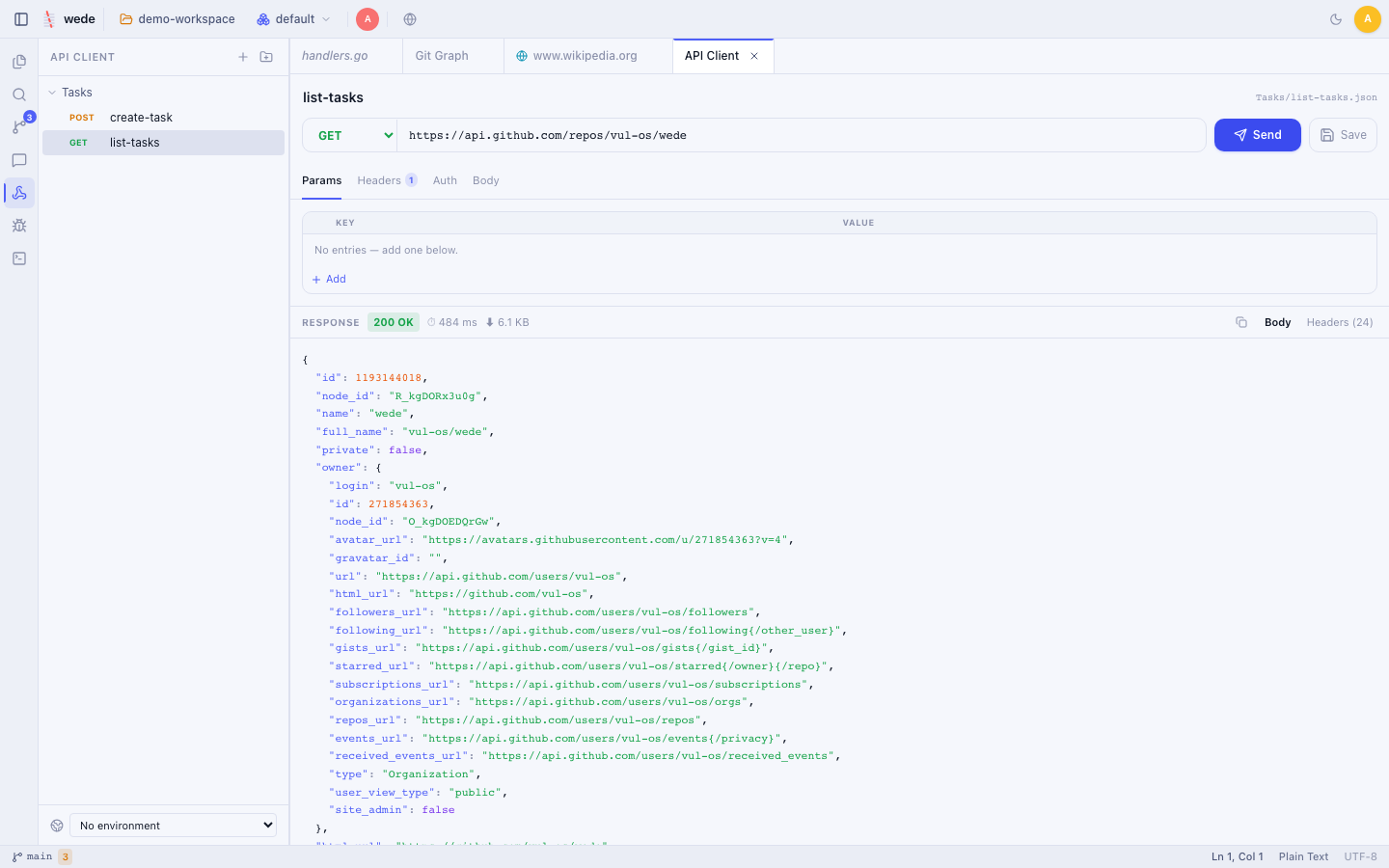The width and height of the screenshot is (1389, 868).
Task: Click the list-tasks request title
Action: click(x=333, y=97)
